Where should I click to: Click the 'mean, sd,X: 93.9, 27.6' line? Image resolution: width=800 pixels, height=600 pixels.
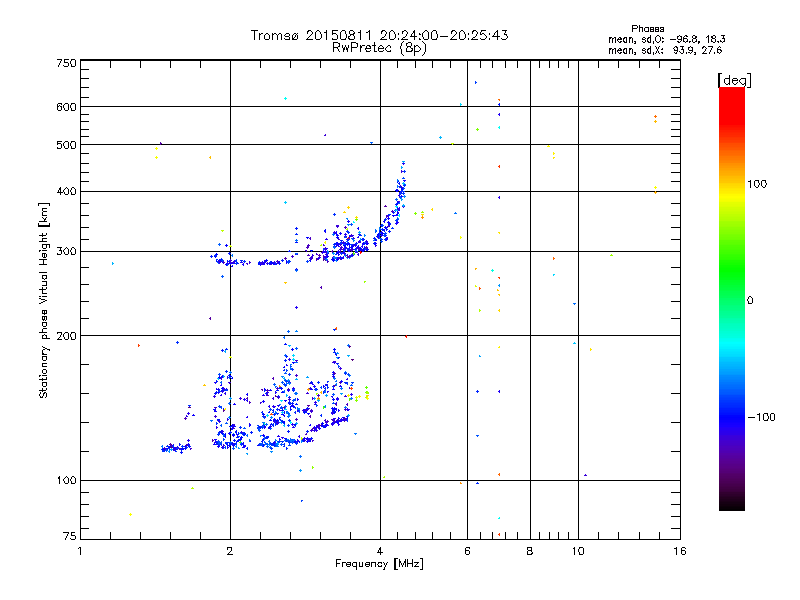(x=665, y=50)
